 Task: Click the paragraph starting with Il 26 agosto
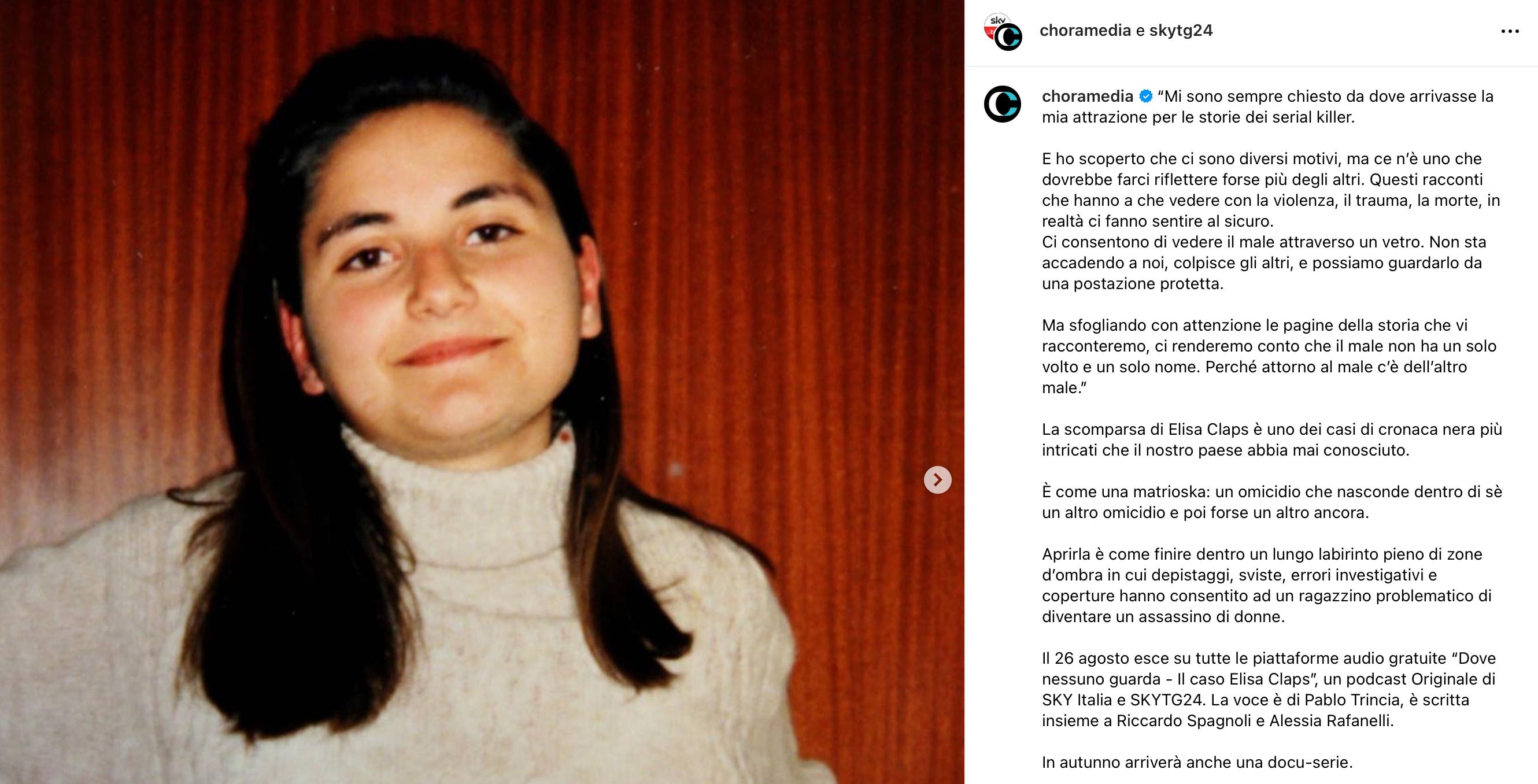click(x=1269, y=689)
